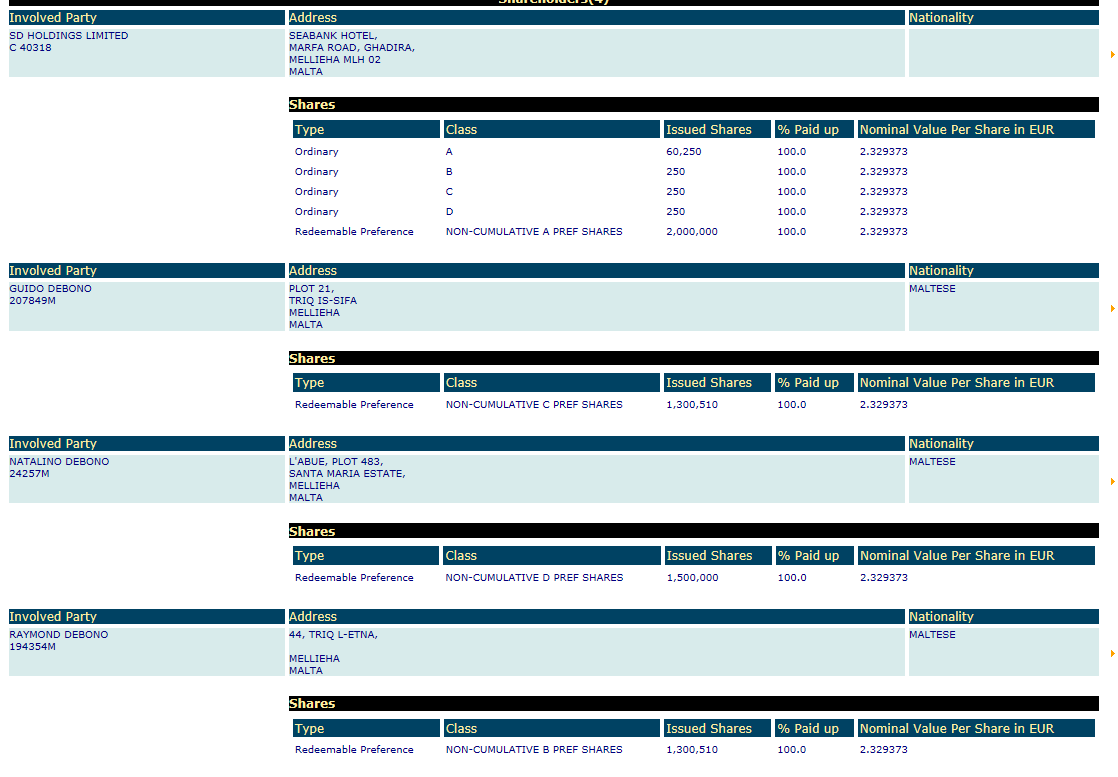Click the PLOT 21 address line
1118x777 pixels.
click(311, 289)
